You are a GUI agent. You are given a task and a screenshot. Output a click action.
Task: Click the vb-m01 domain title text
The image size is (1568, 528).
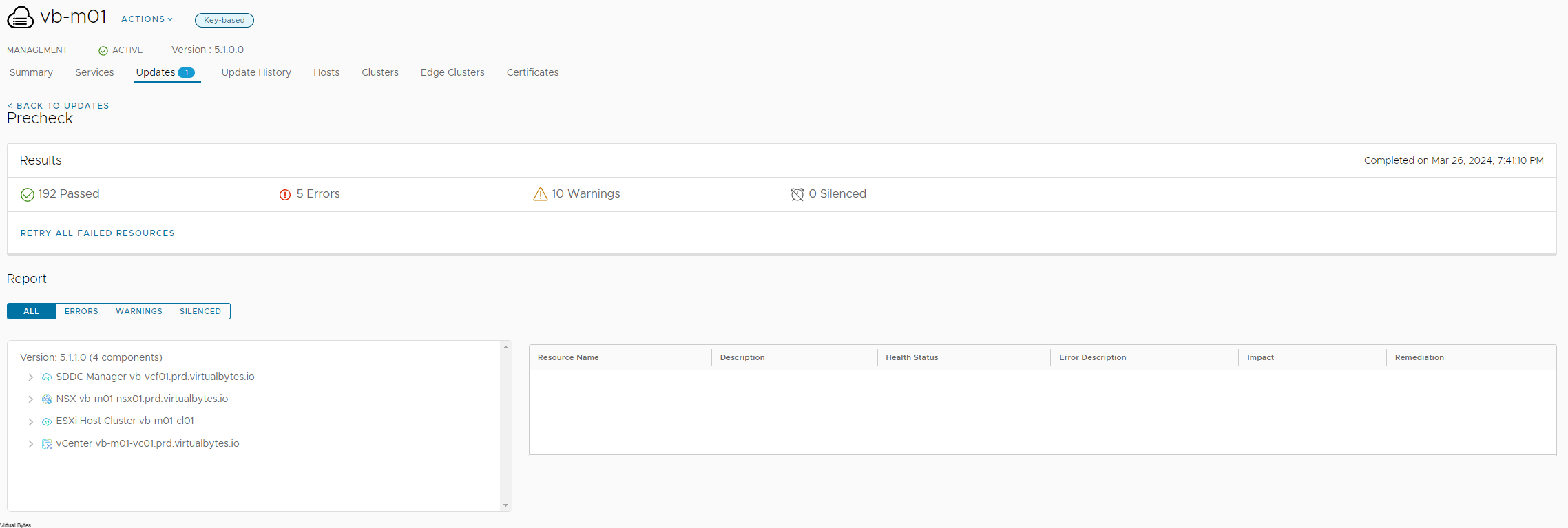point(73,17)
